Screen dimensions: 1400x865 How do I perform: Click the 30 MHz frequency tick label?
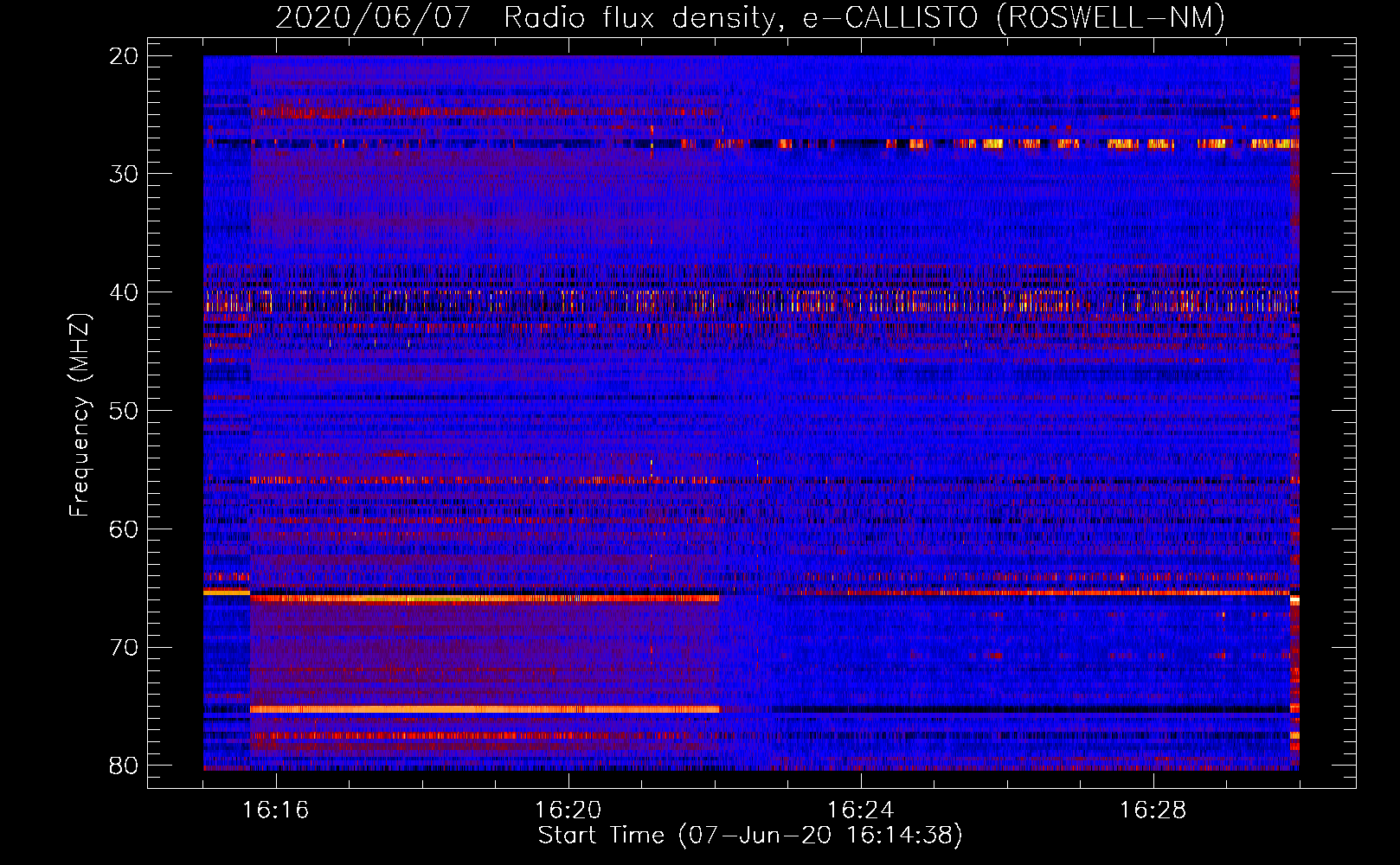[125, 174]
